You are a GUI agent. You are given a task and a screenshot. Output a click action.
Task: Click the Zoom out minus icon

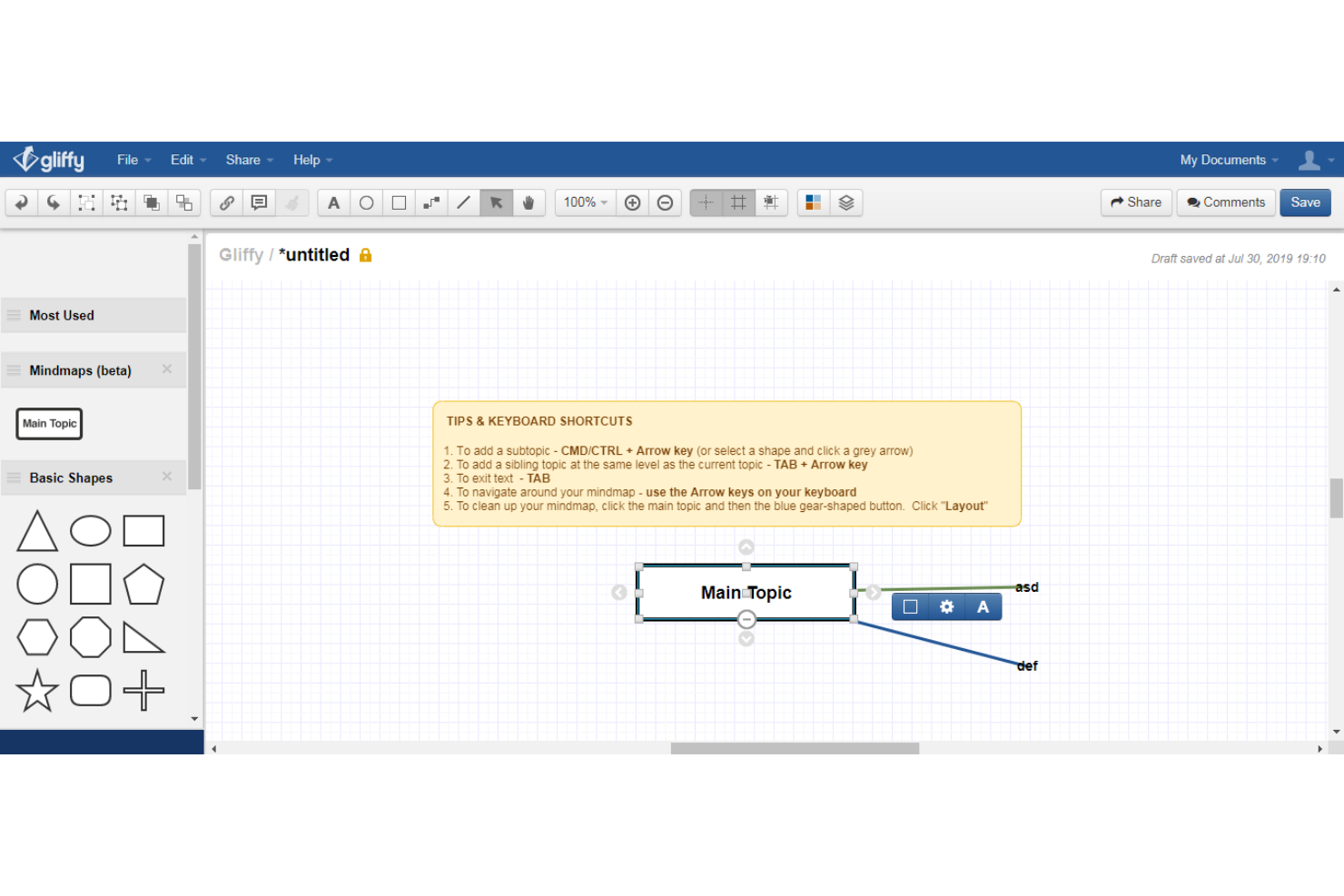pos(666,202)
